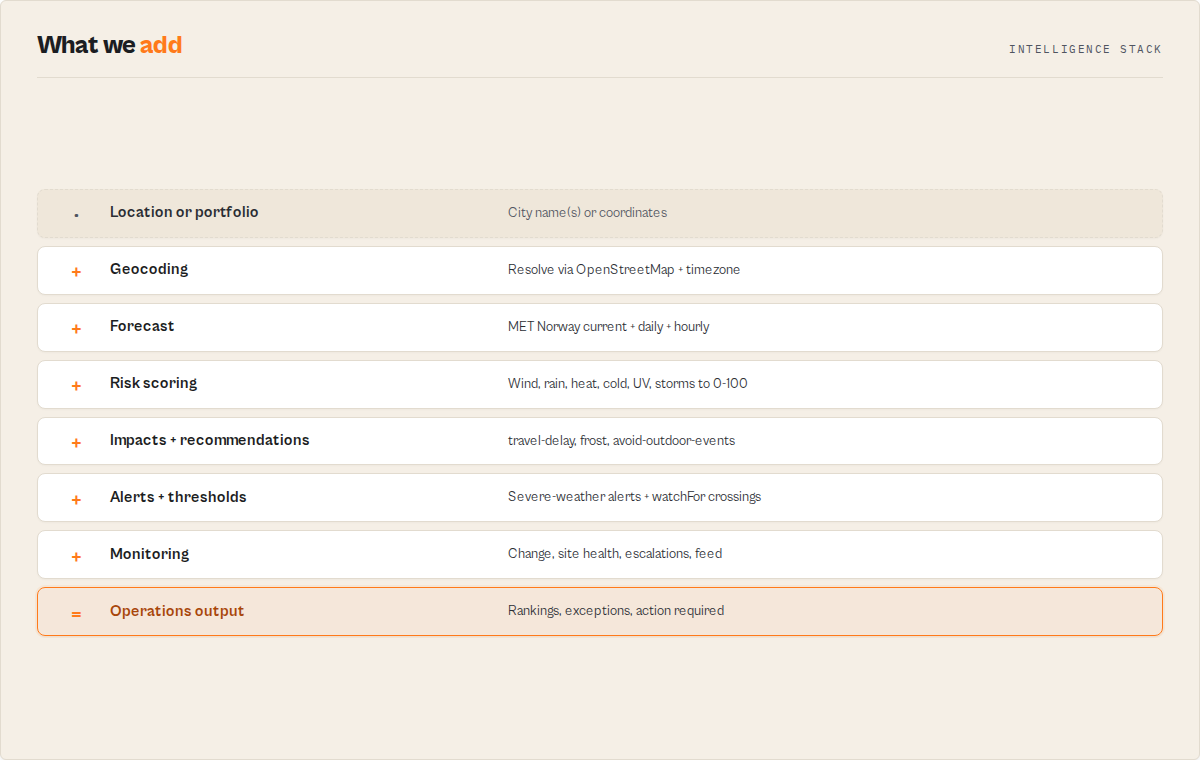Select the Location or portfolio label

click(184, 212)
